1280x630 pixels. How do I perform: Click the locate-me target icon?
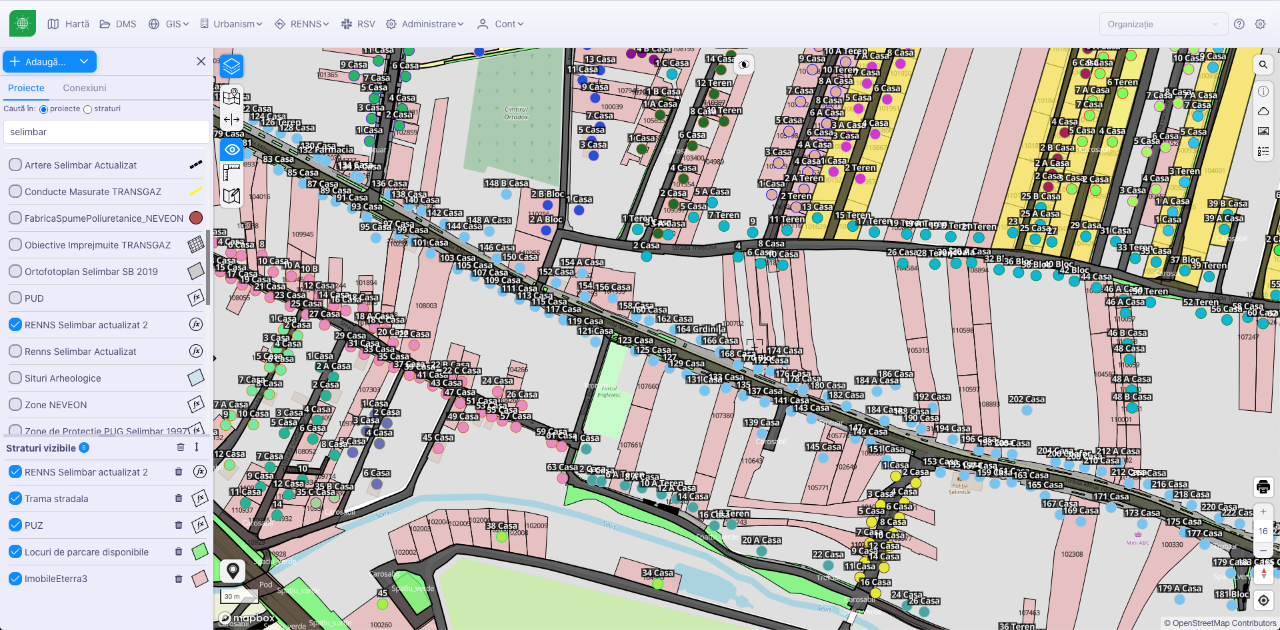tap(1264, 601)
